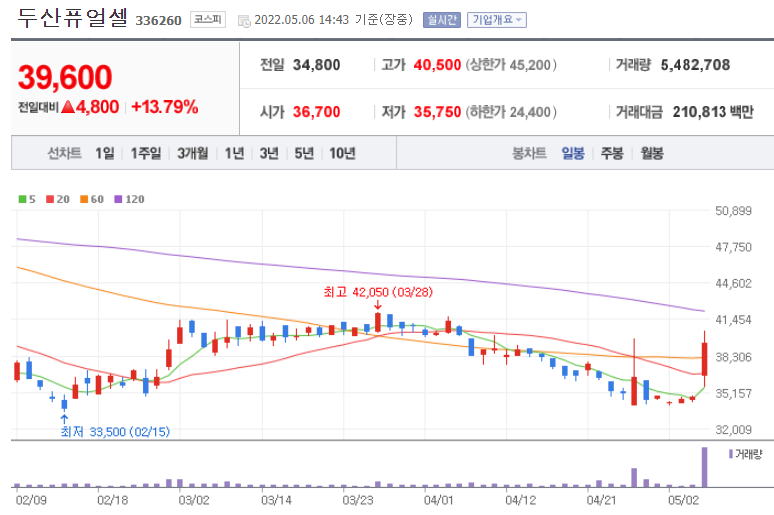This screenshot has width=774, height=515.
Task: Click the 코스피 market badge
Action: [208, 20]
